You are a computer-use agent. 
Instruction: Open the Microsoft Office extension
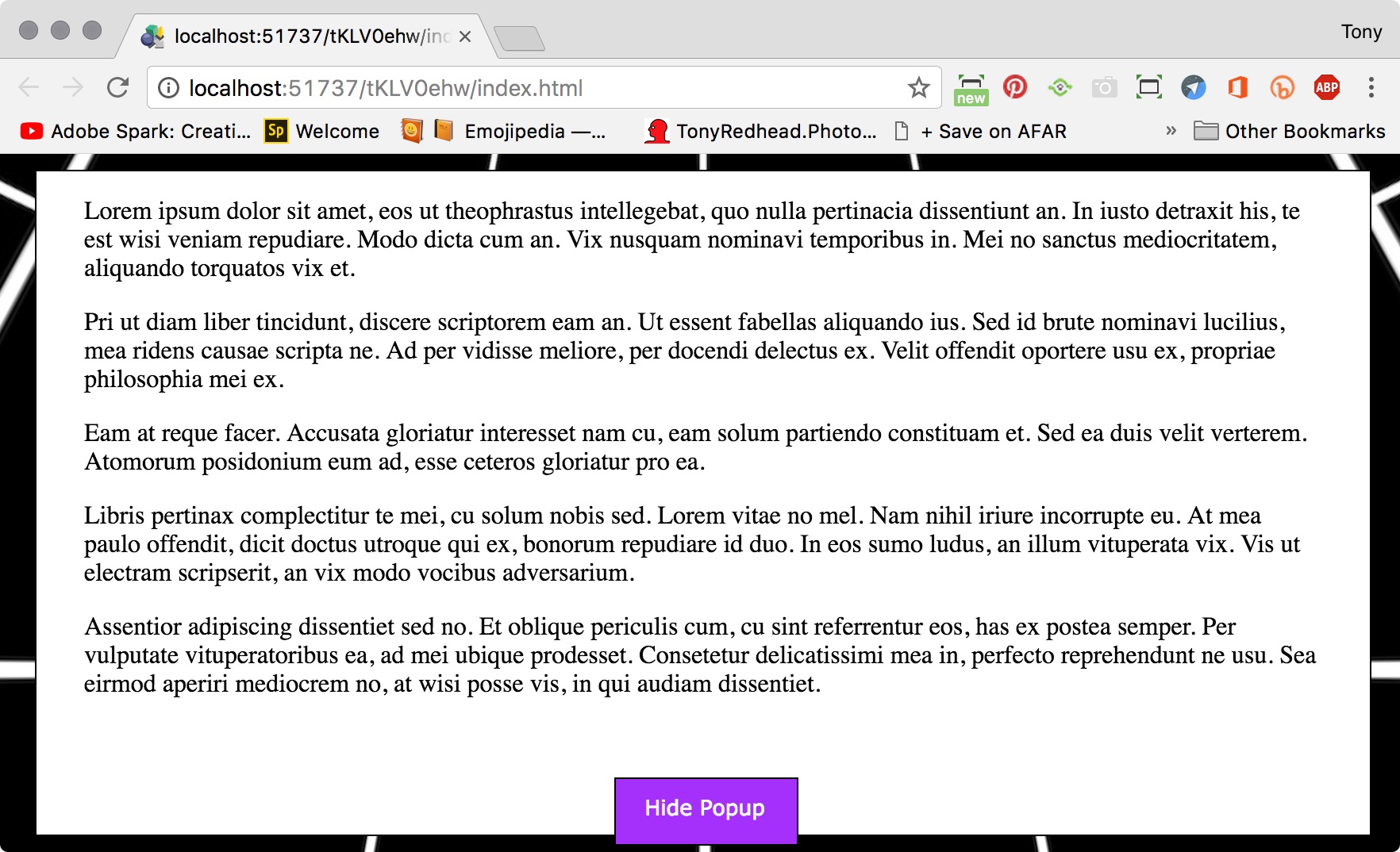1237,87
